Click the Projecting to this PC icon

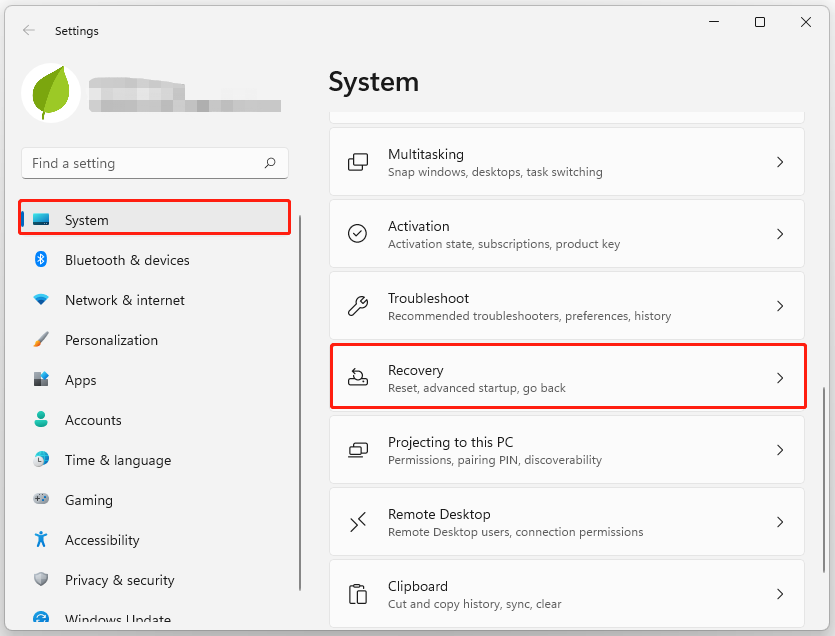click(x=357, y=449)
